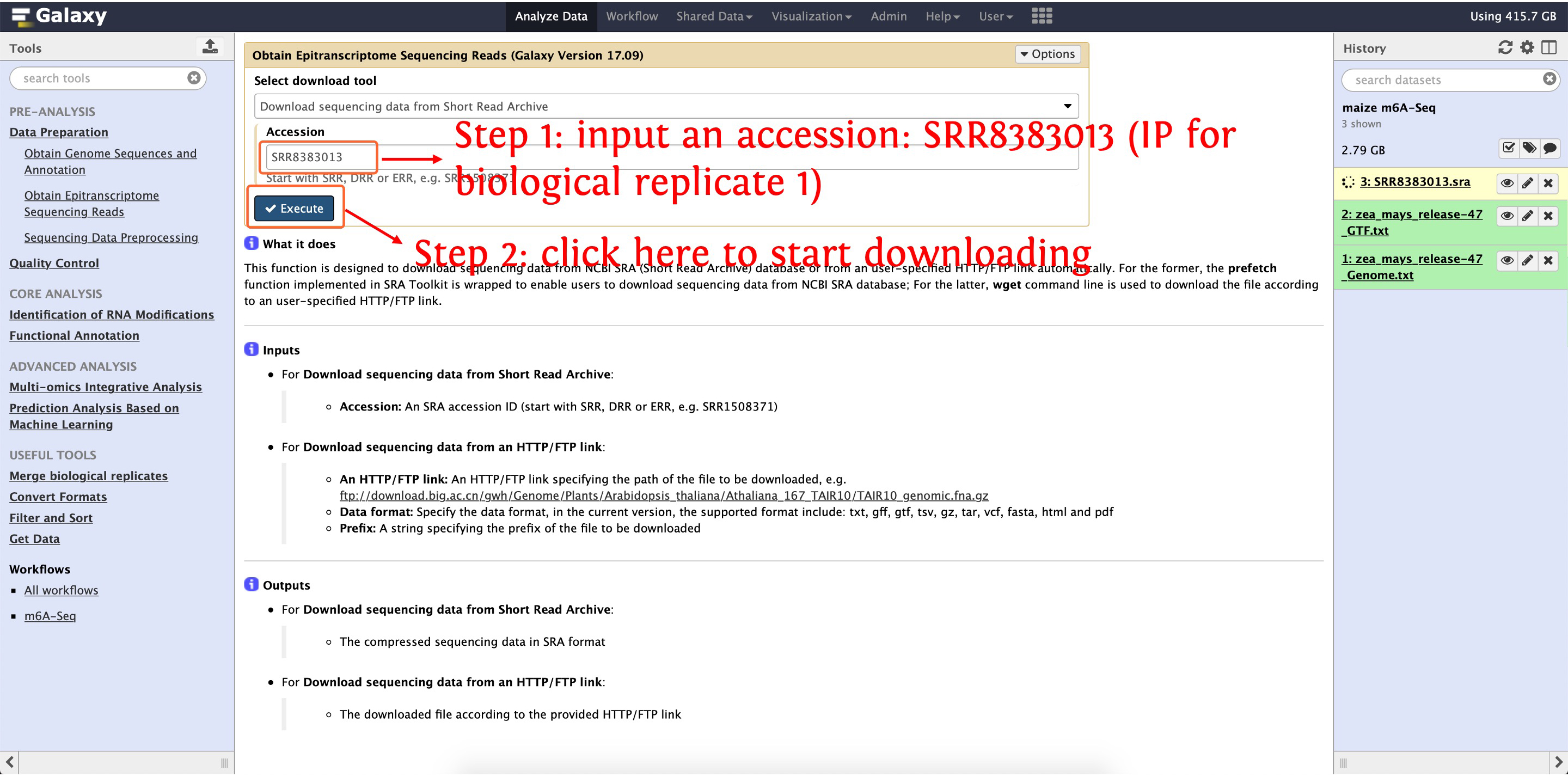Toggle operations on multiple datasets checkbox
The height and width of the screenshot is (777, 1568).
[1508, 148]
